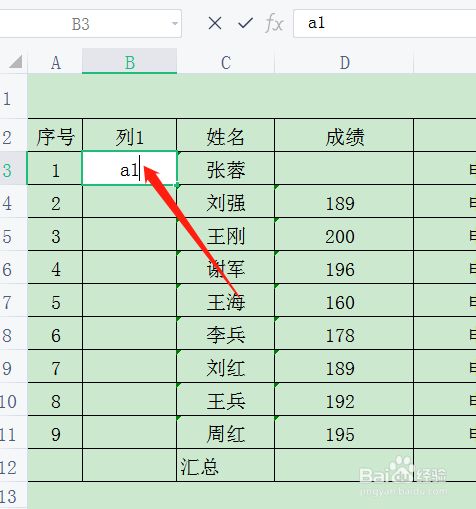Select column C header

(226, 62)
